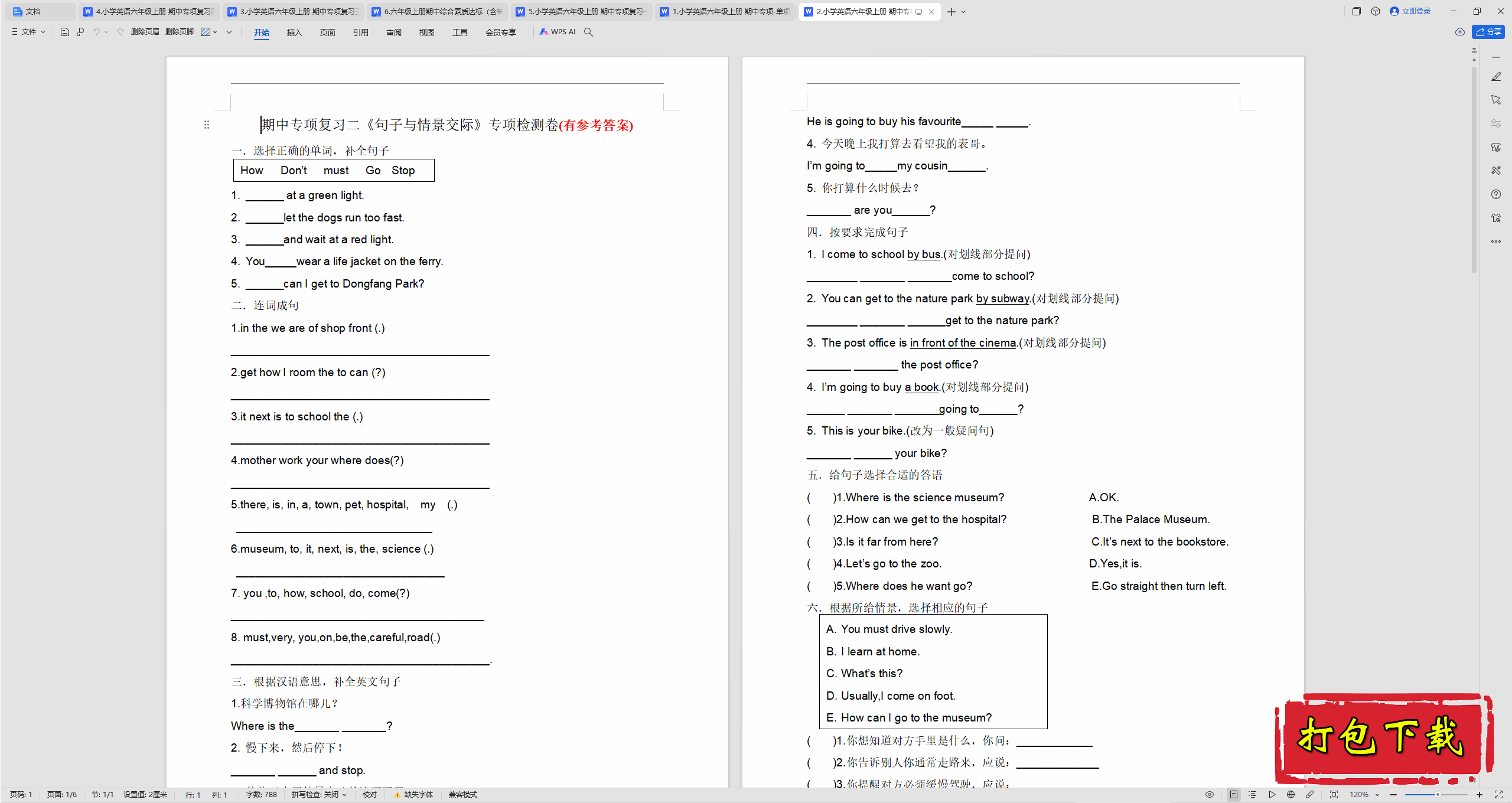Screen dimensions: 1512x803
Task: Open the 文件 file menu
Action: click(x=28, y=32)
